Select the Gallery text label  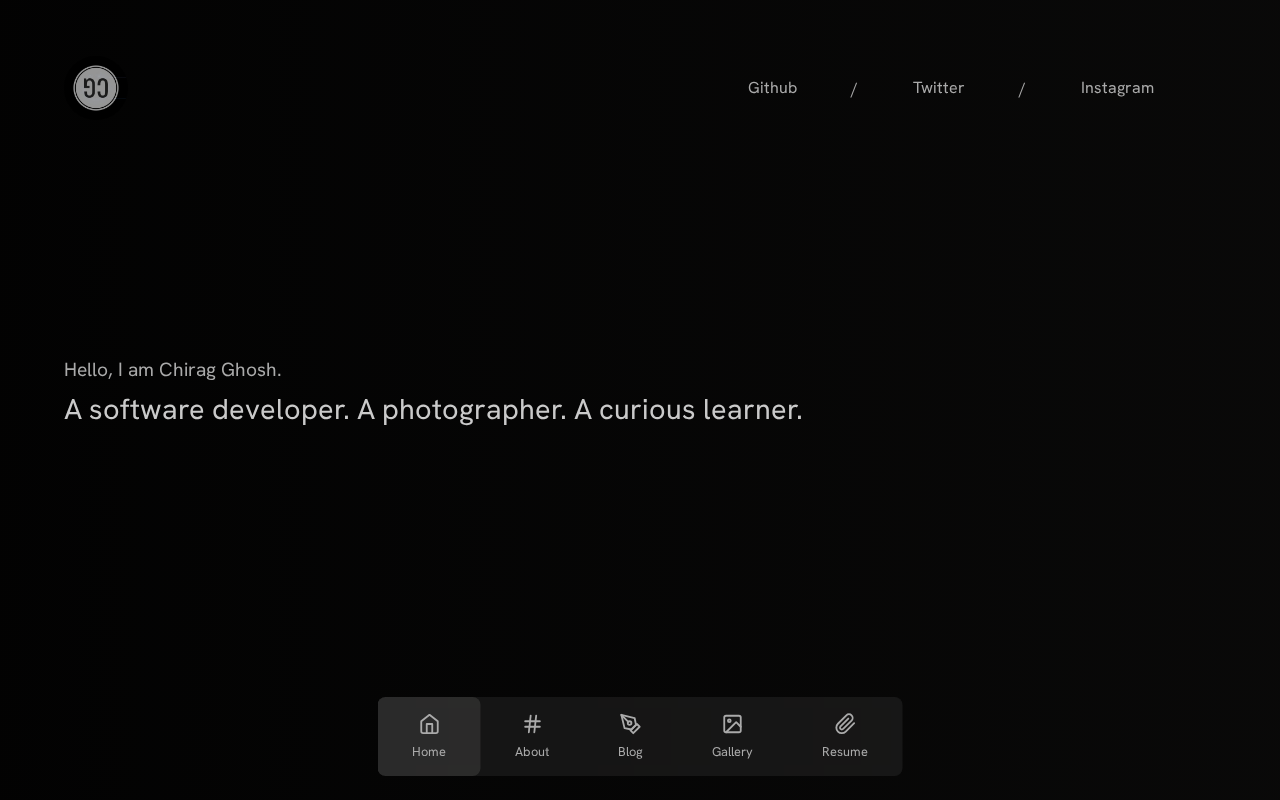(732, 752)
